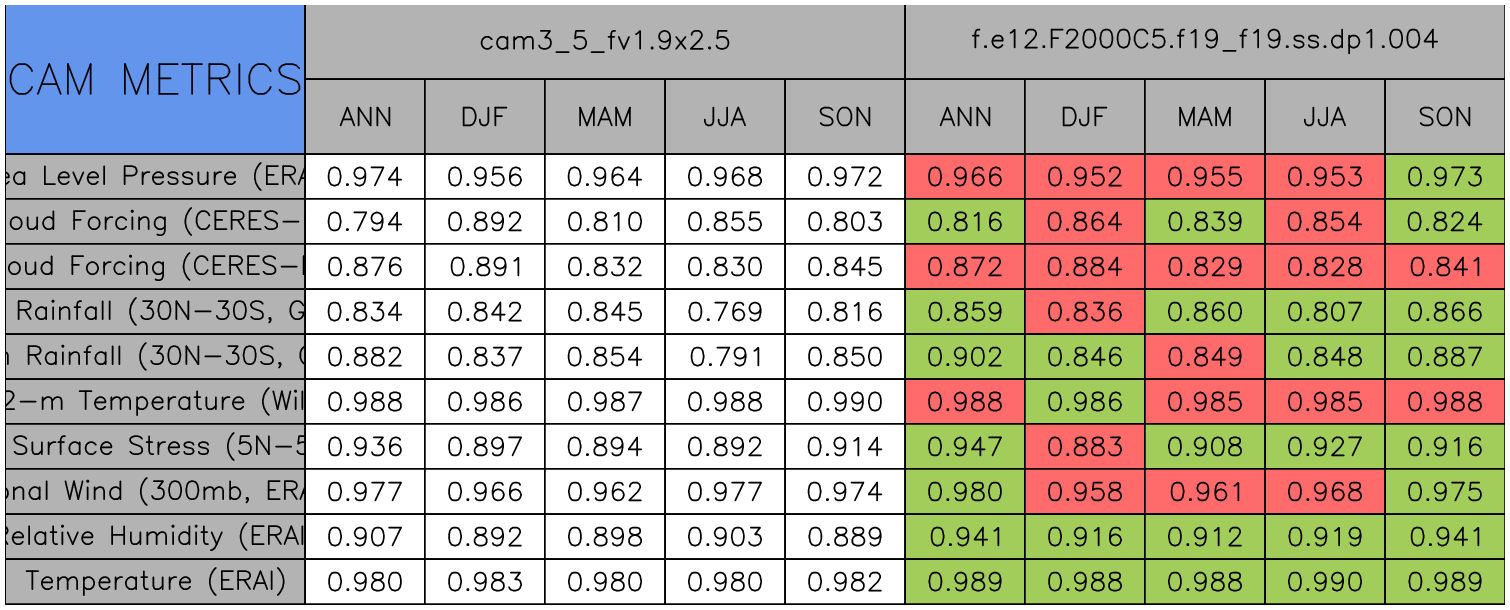Viewport: 1510px width, 610px height.
Task: Click the SON header under the f.e12 model
Action: [x=1445, y=117]
